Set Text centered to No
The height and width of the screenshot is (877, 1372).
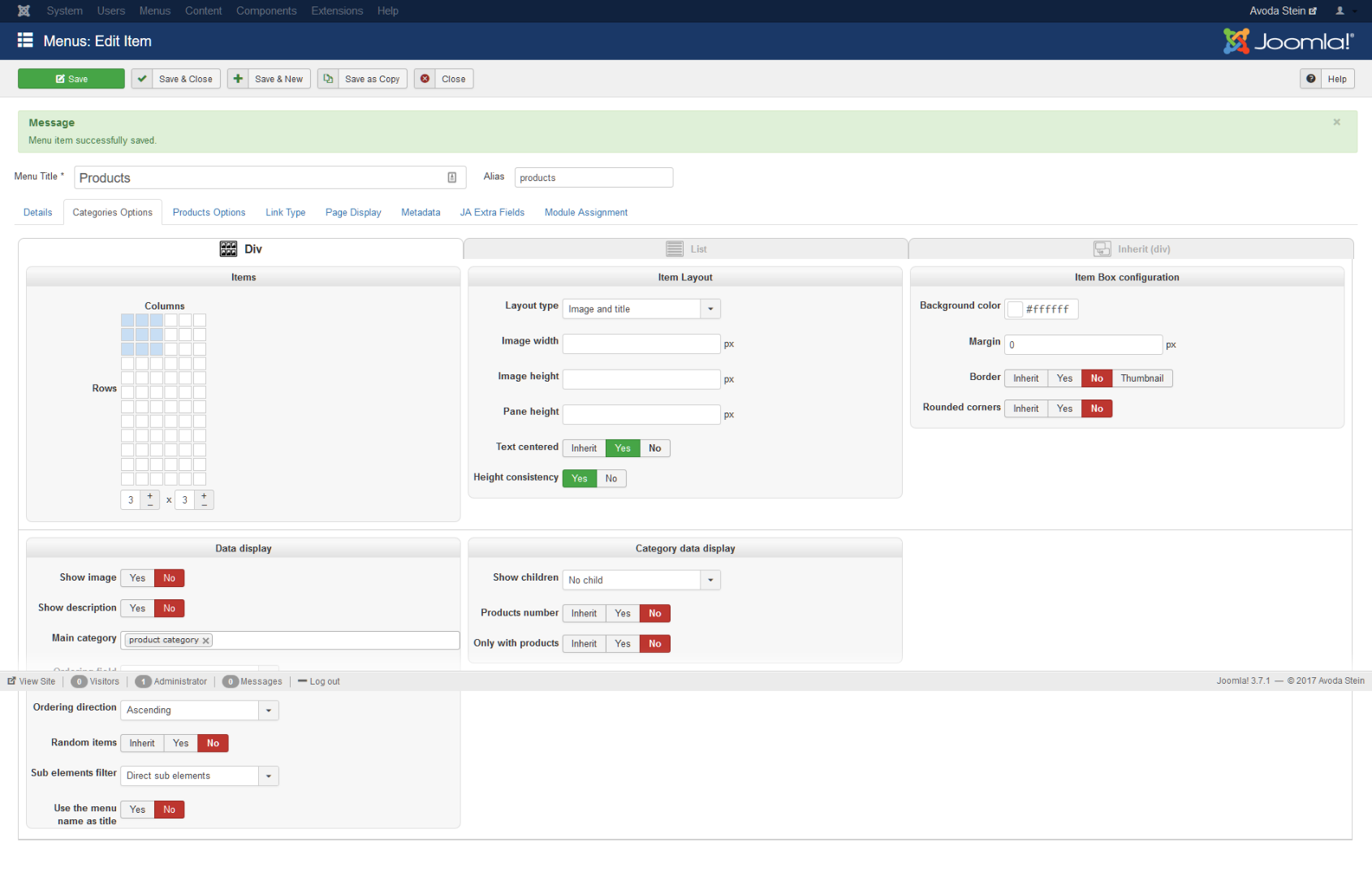[x=654, y=448]
